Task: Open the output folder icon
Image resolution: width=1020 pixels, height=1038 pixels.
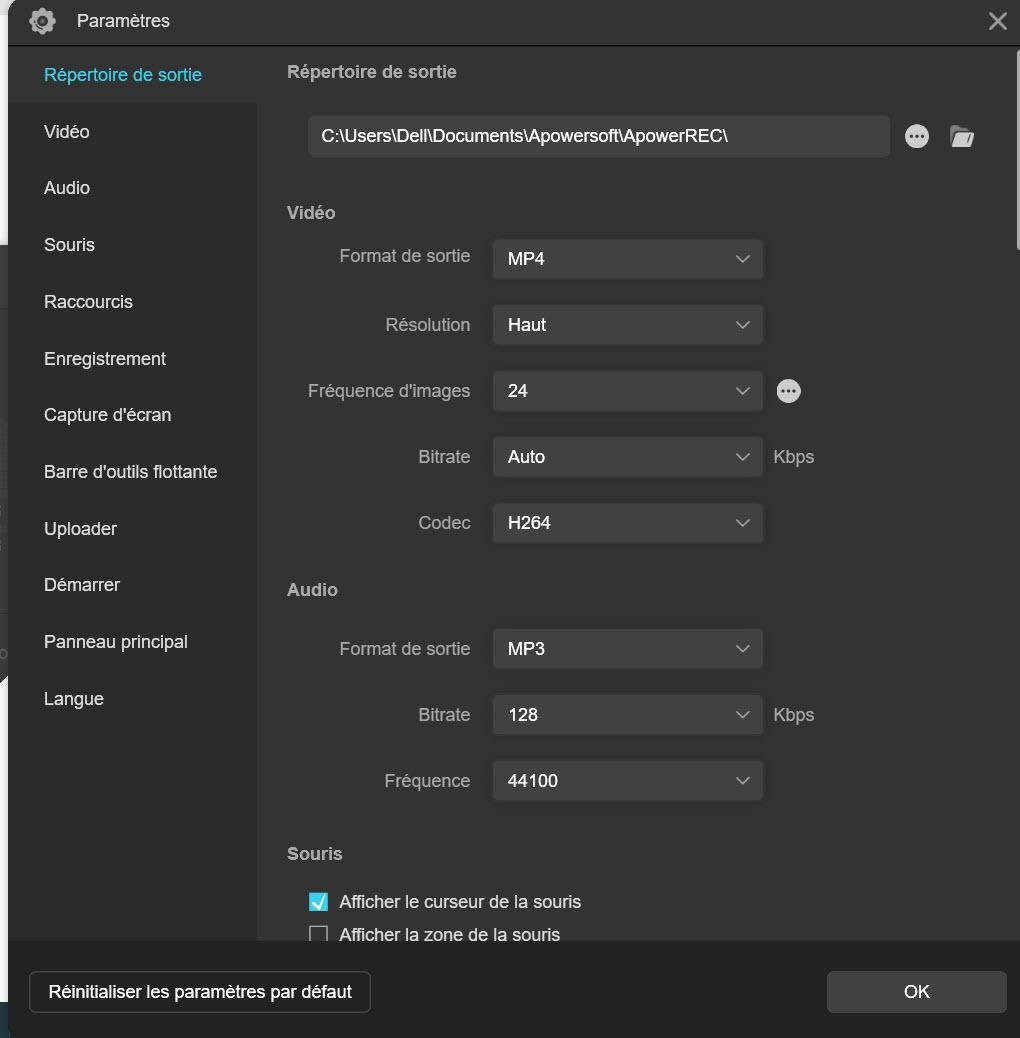Action: tap(962, 137)
